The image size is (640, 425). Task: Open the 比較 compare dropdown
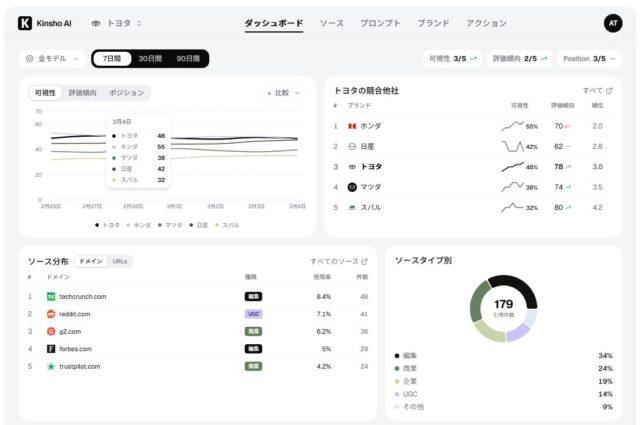pos(283,93)
